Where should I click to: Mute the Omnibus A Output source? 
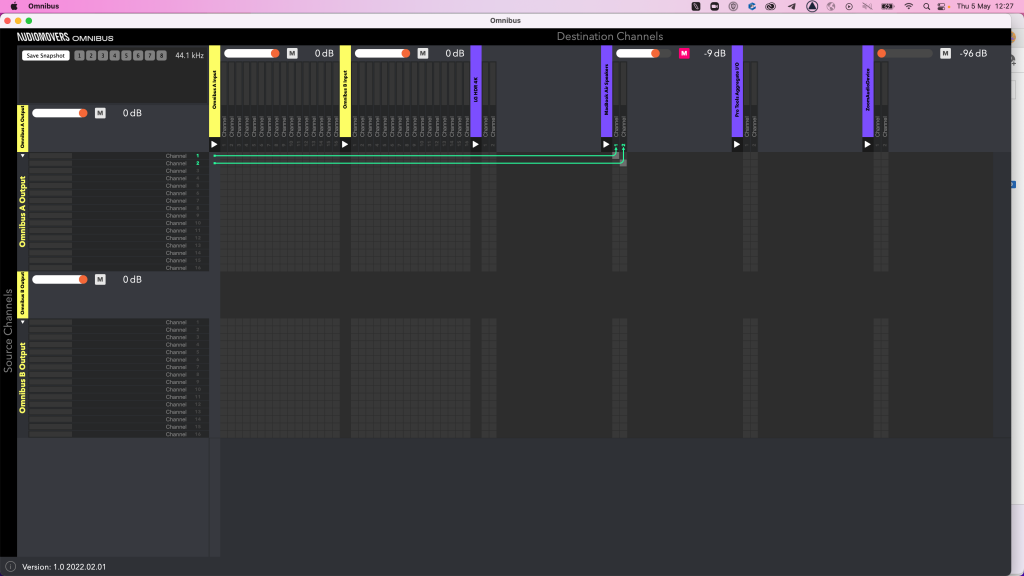point(100,113)
